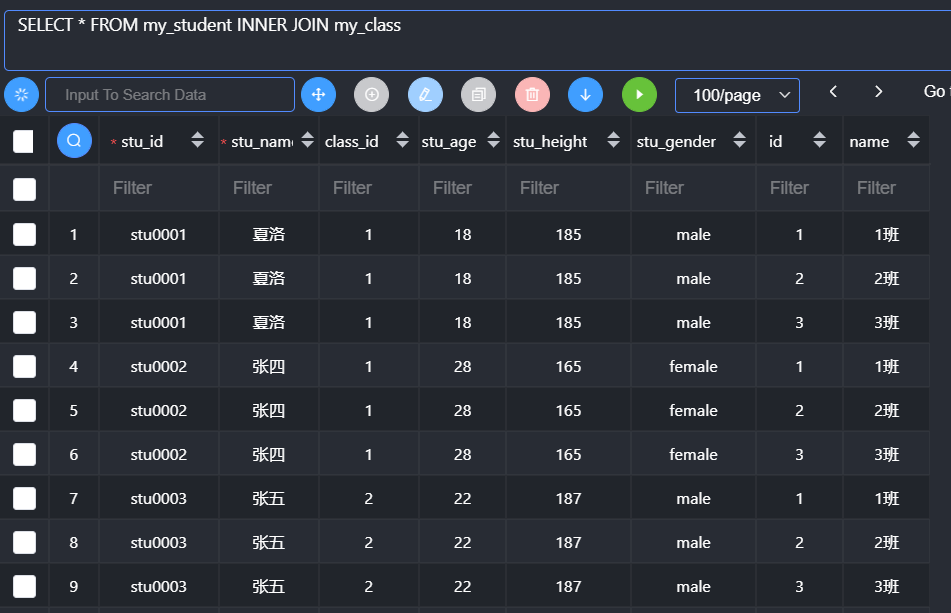Sort by stu_gender column arrows
Viewport: 951px width, 613px height.
pyautogui.click(x=739, y=140)
